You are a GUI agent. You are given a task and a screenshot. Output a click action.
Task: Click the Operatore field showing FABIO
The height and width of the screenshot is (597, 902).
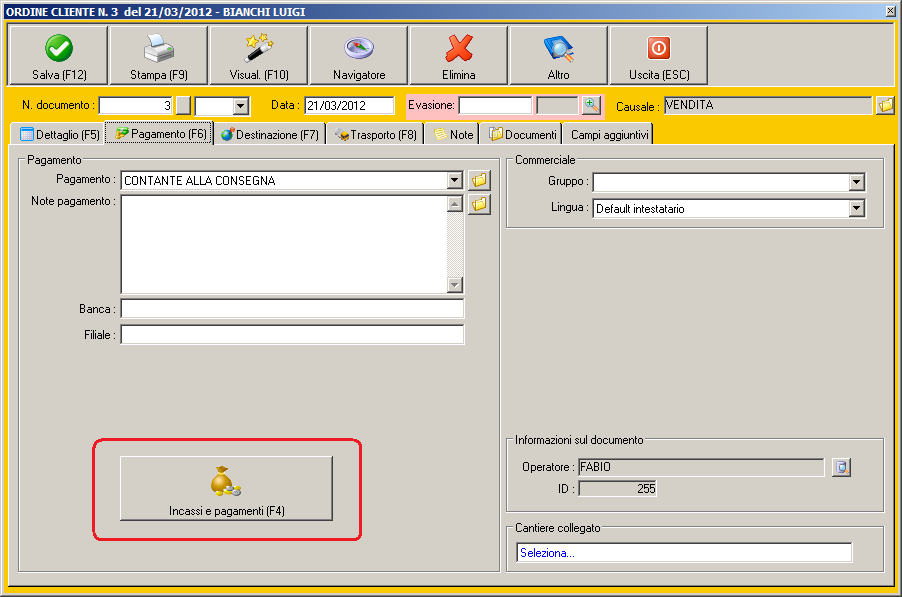coord(701,467)
